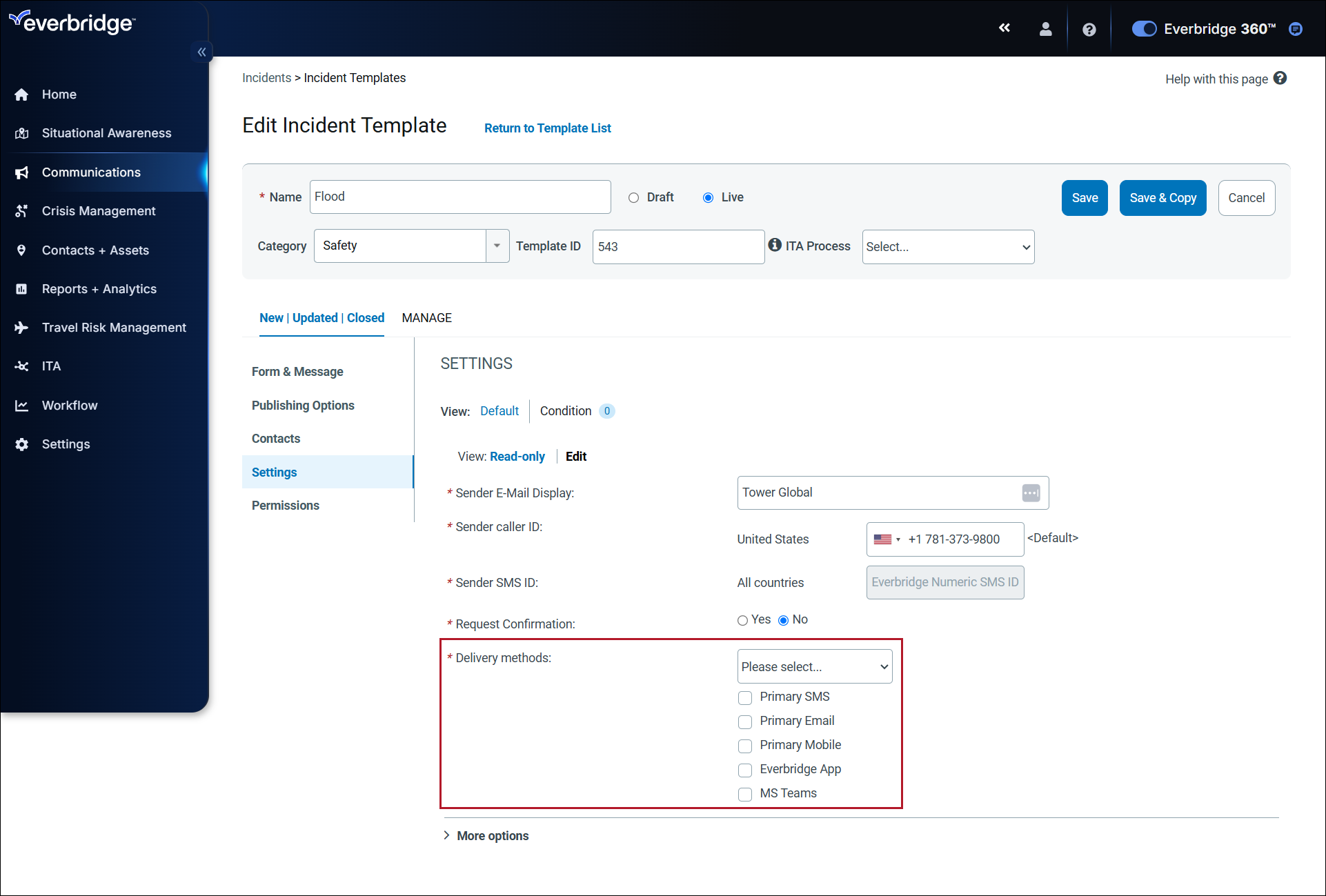
Task: Open the Category Safety dropdown
Action: point(411,246)
